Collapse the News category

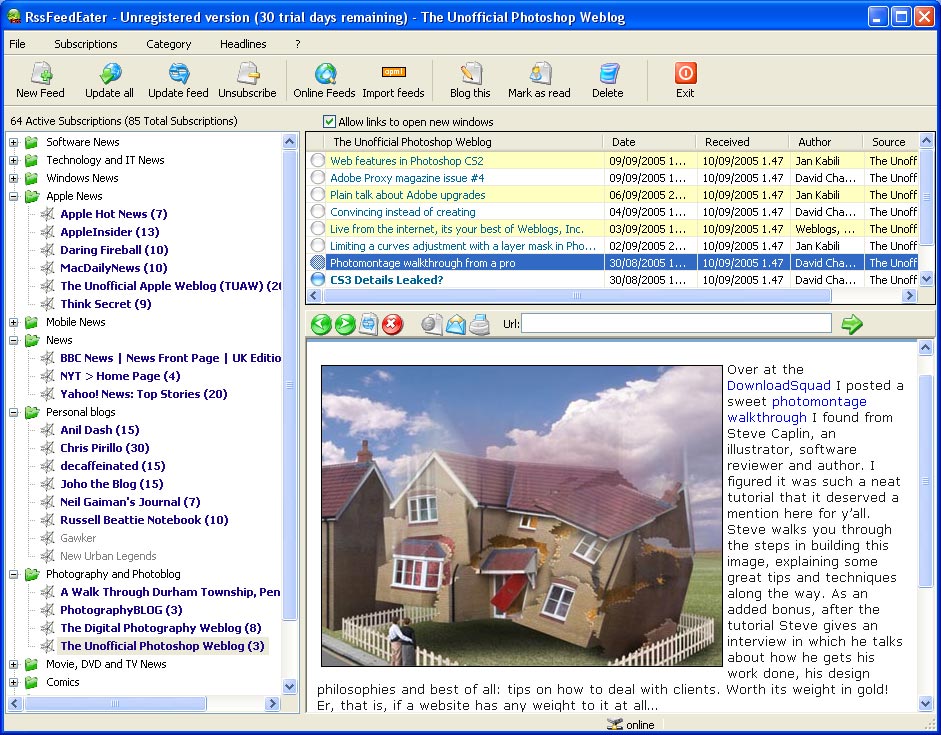[x=14, y=340]
